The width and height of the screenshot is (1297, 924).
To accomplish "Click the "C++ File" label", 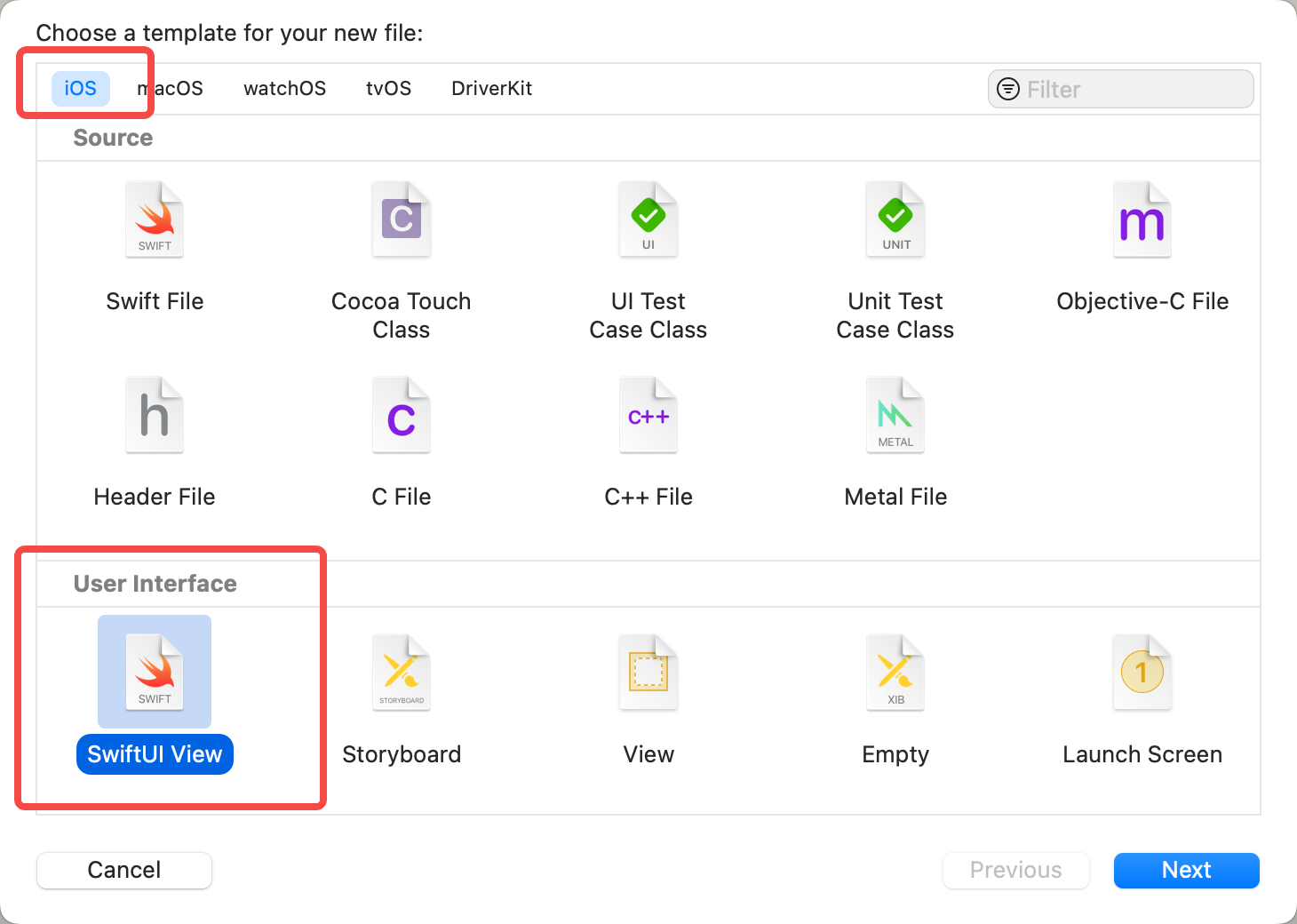I will click(648, 497).
